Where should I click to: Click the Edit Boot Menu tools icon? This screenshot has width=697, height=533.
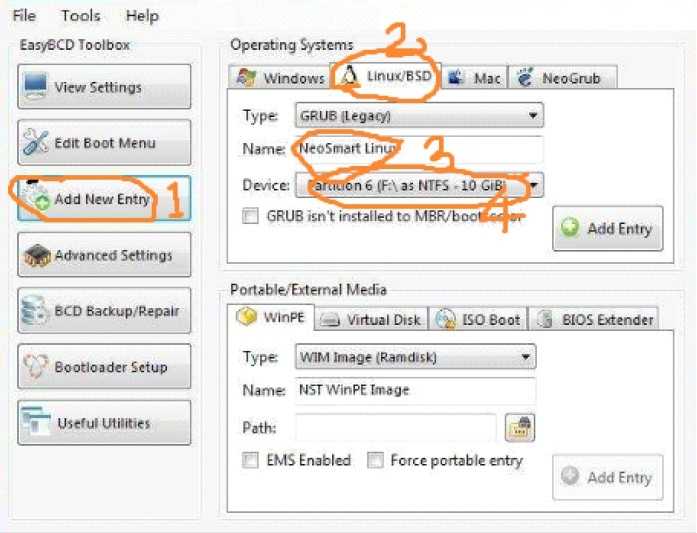36,142
